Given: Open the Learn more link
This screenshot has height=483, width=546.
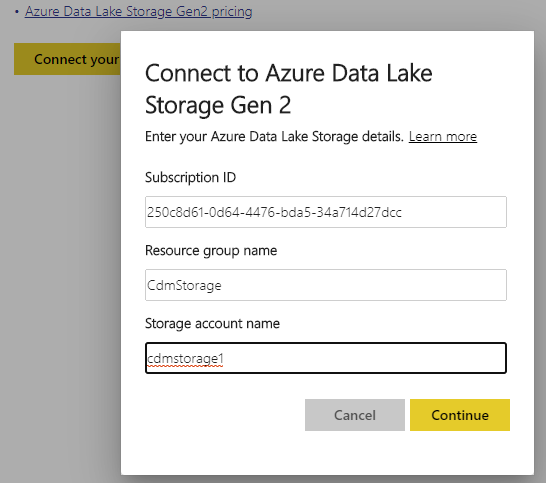Looking at the screenshot, I should coord(443,137).
